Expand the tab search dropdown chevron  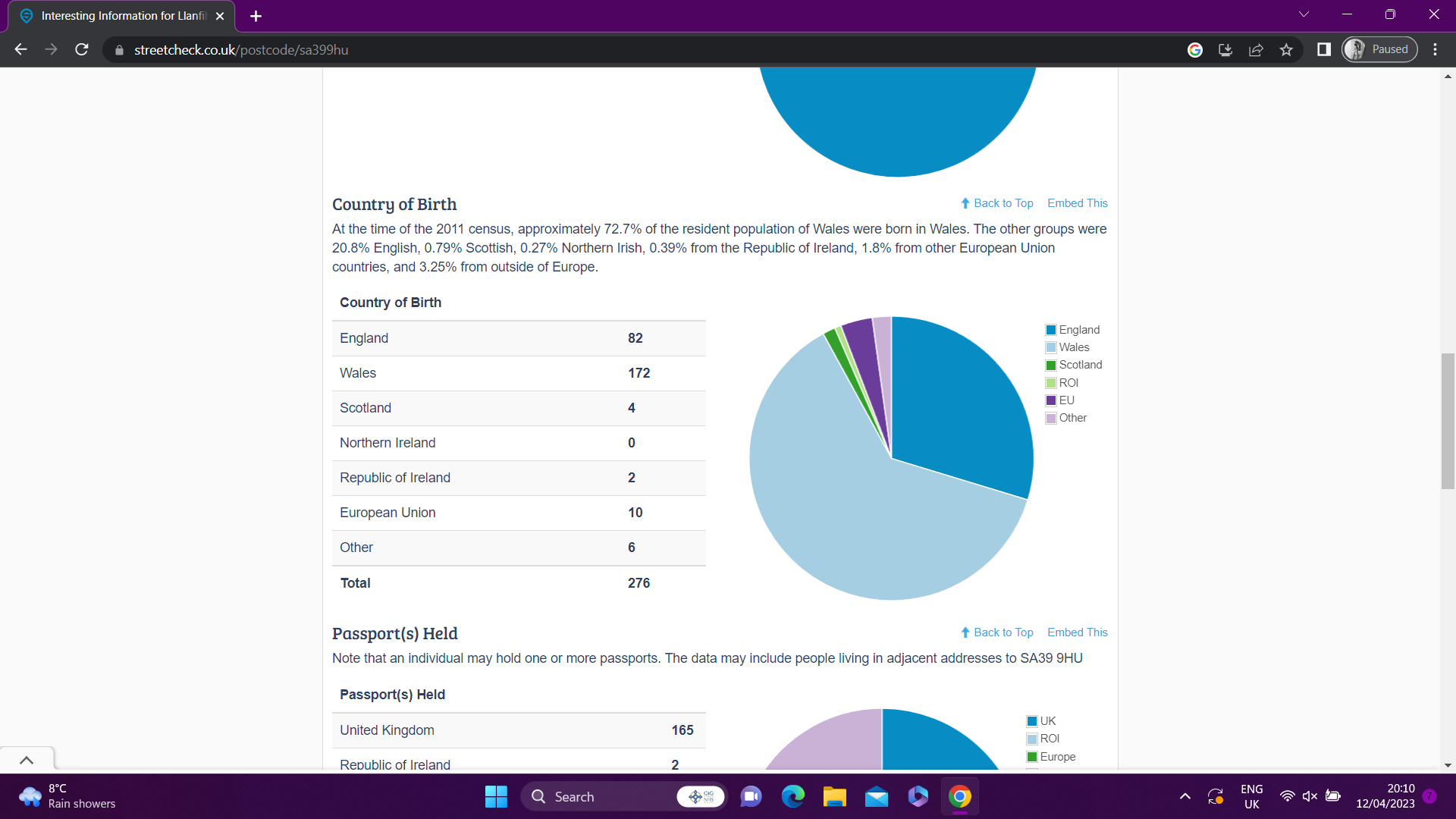[1304, 14]
